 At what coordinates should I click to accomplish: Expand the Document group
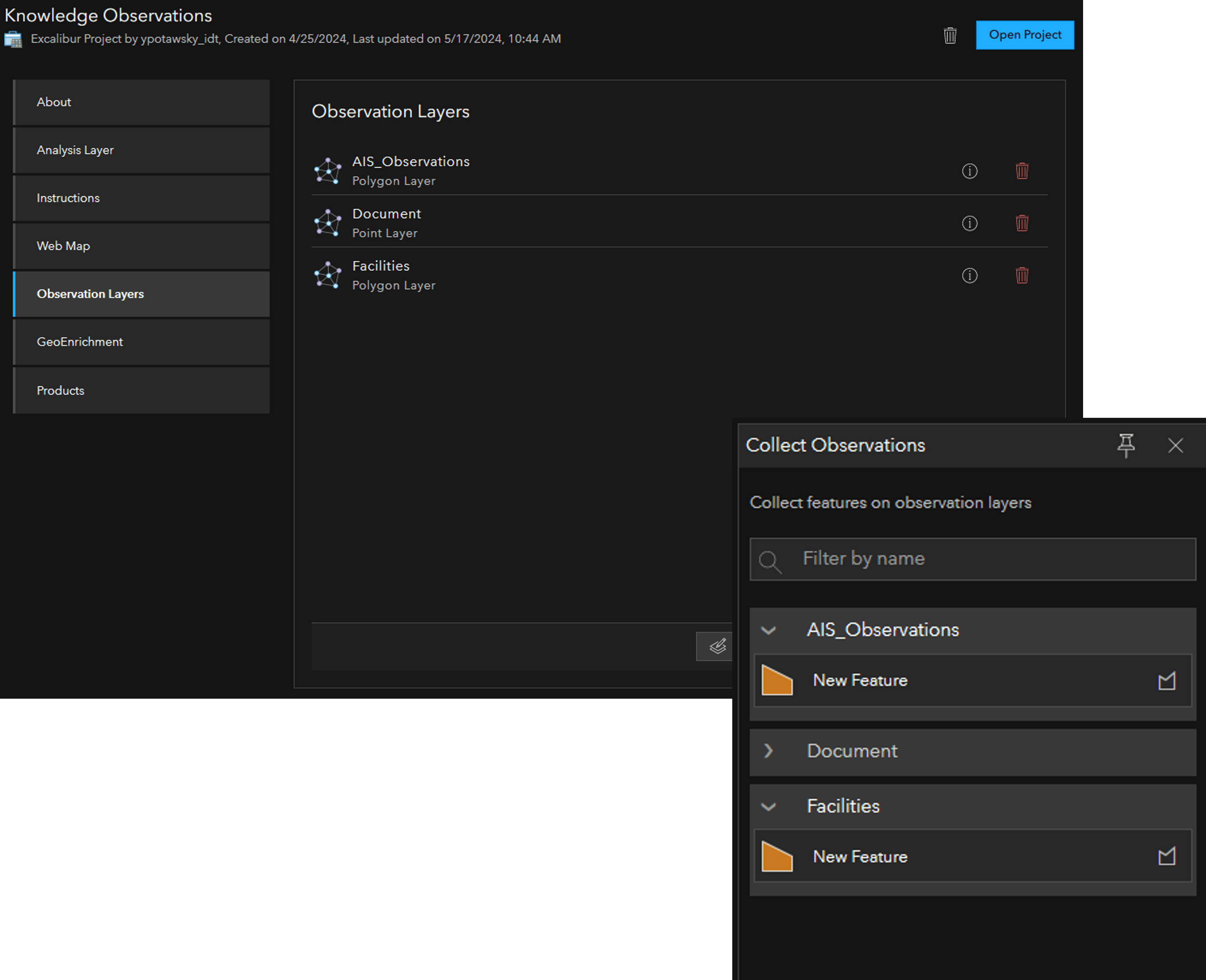(x=769, y=751)
